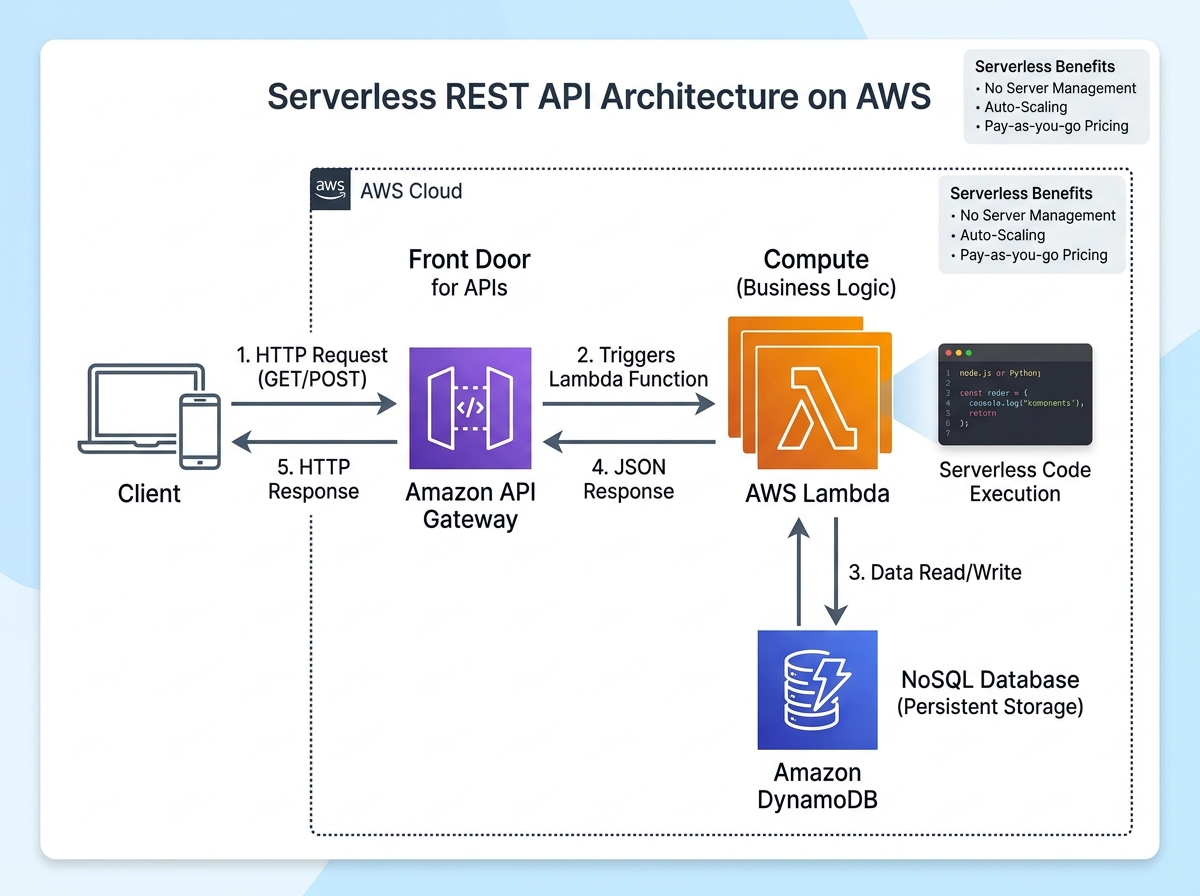Screen dimensions: 1200x896
Task: Select the 'Amazon API Gateway' caption
Action: (470, 506)
